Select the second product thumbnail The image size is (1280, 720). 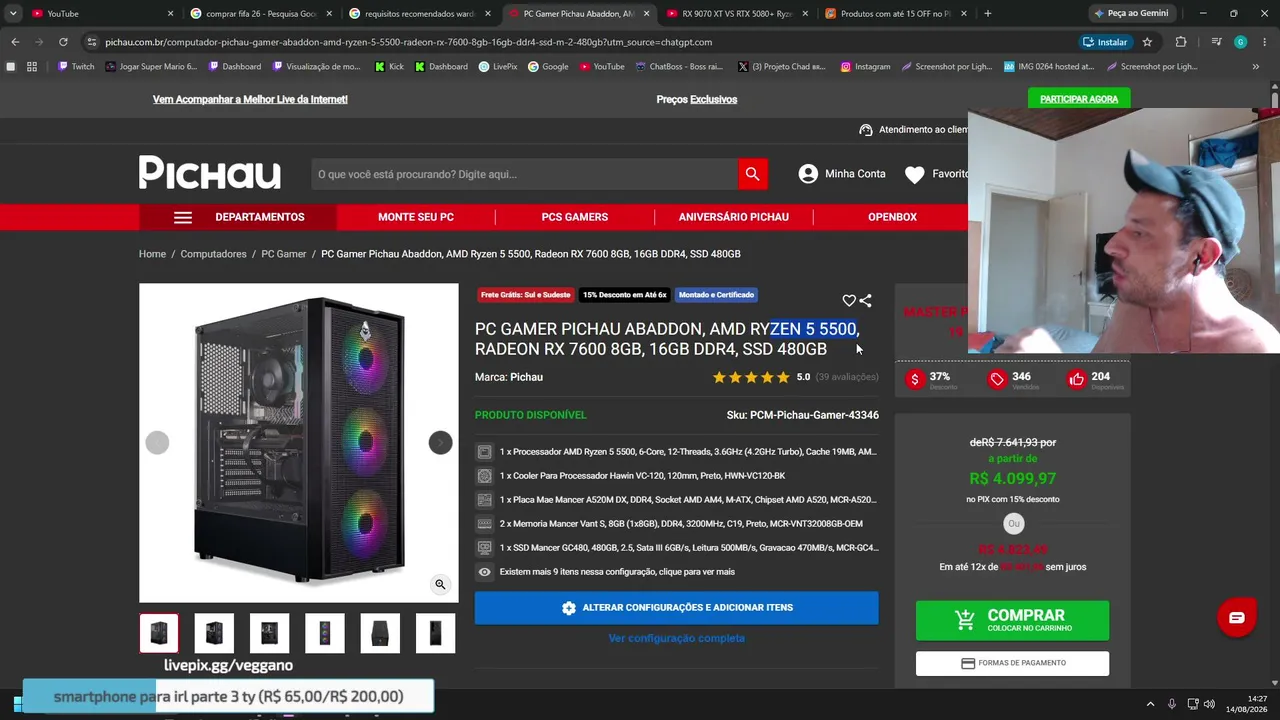[214, 633]
